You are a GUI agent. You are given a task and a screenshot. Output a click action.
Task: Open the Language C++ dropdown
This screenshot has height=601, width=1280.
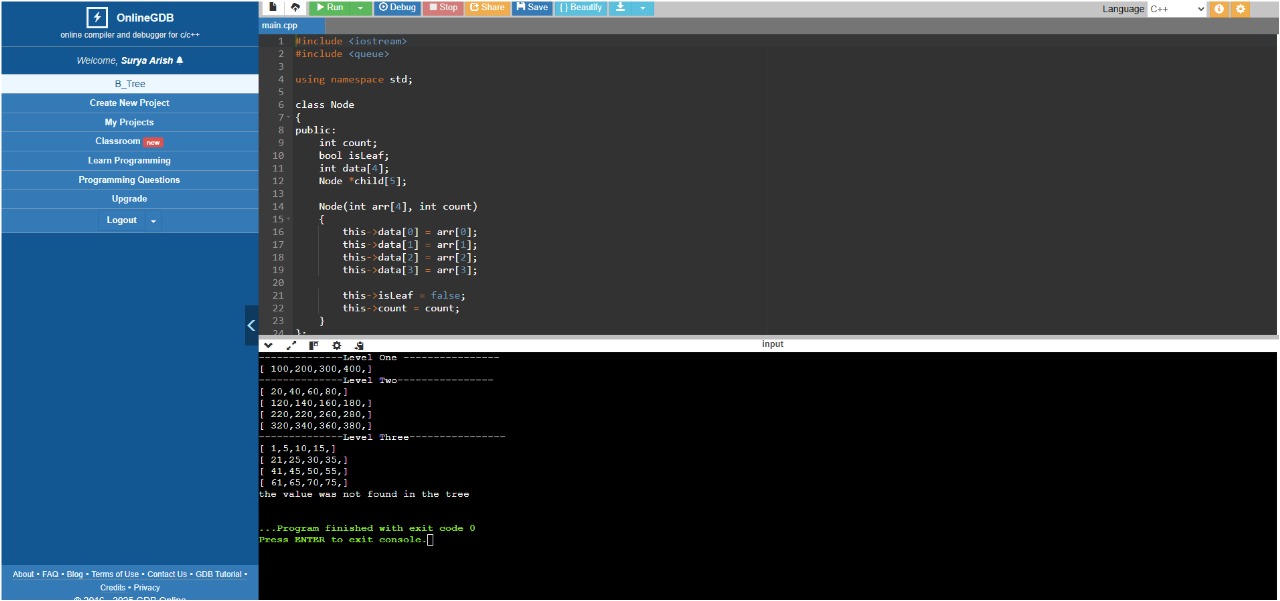(x=1176, y=9)
